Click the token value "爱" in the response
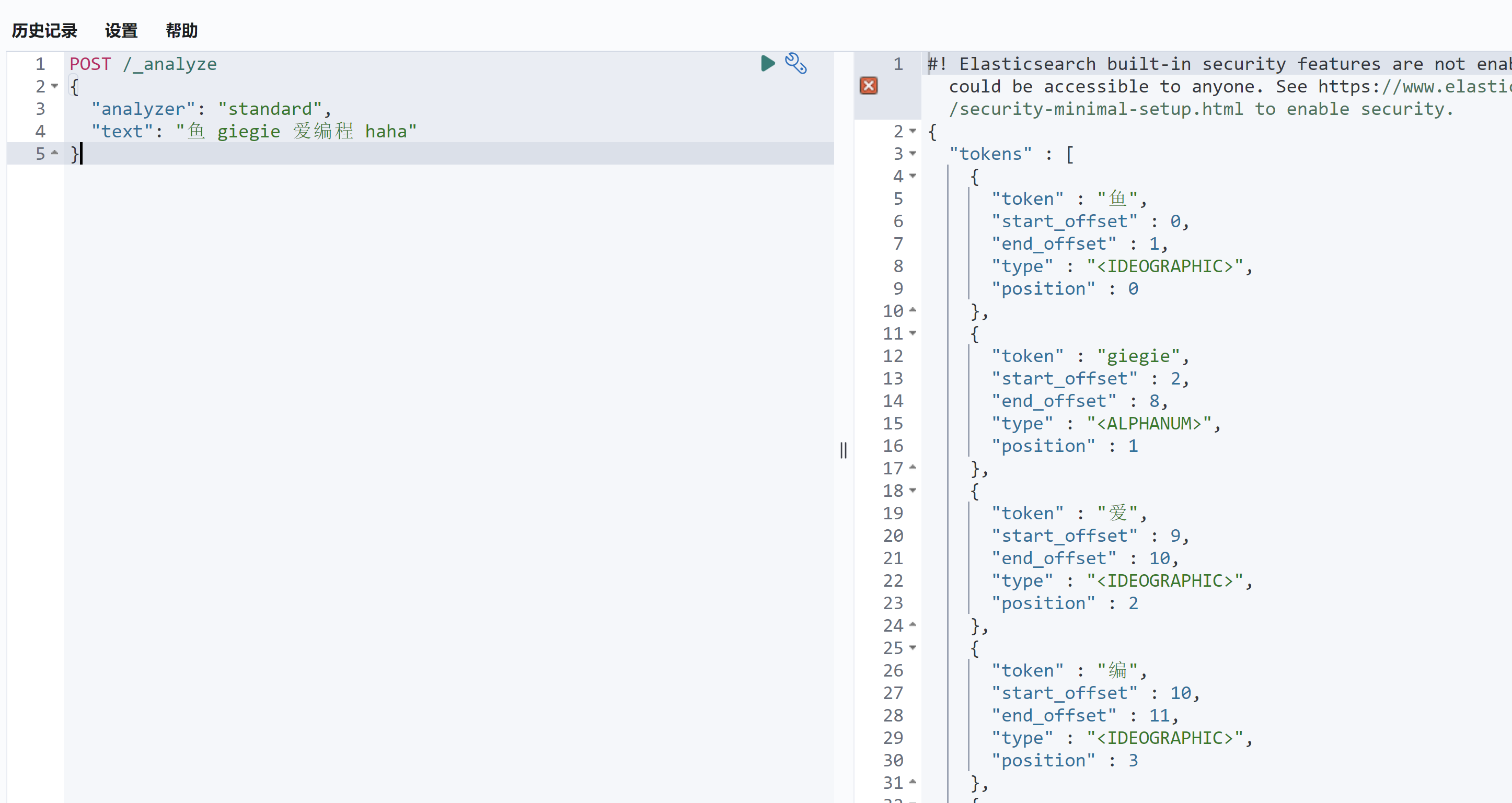Image resolution: width=1512 pixels, height=803 pixels. pyautogui.click(x=1117, y=513)
